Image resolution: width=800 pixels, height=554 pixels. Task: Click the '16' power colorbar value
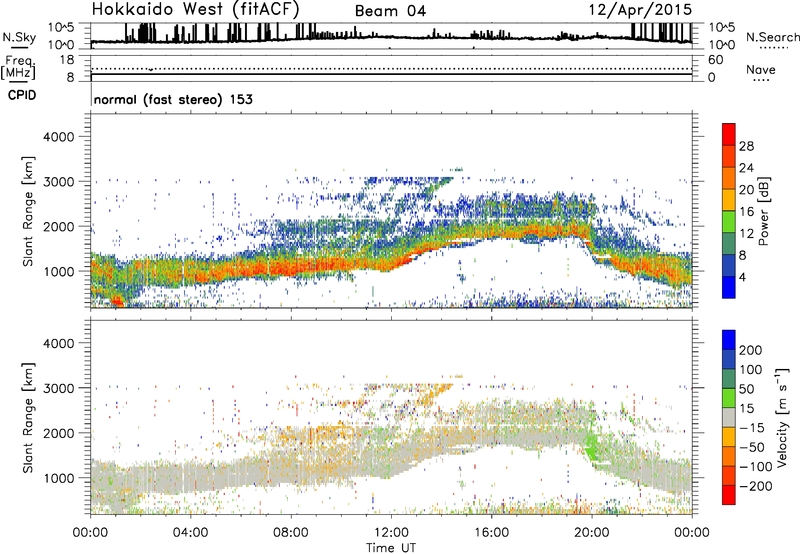[746, 212]
